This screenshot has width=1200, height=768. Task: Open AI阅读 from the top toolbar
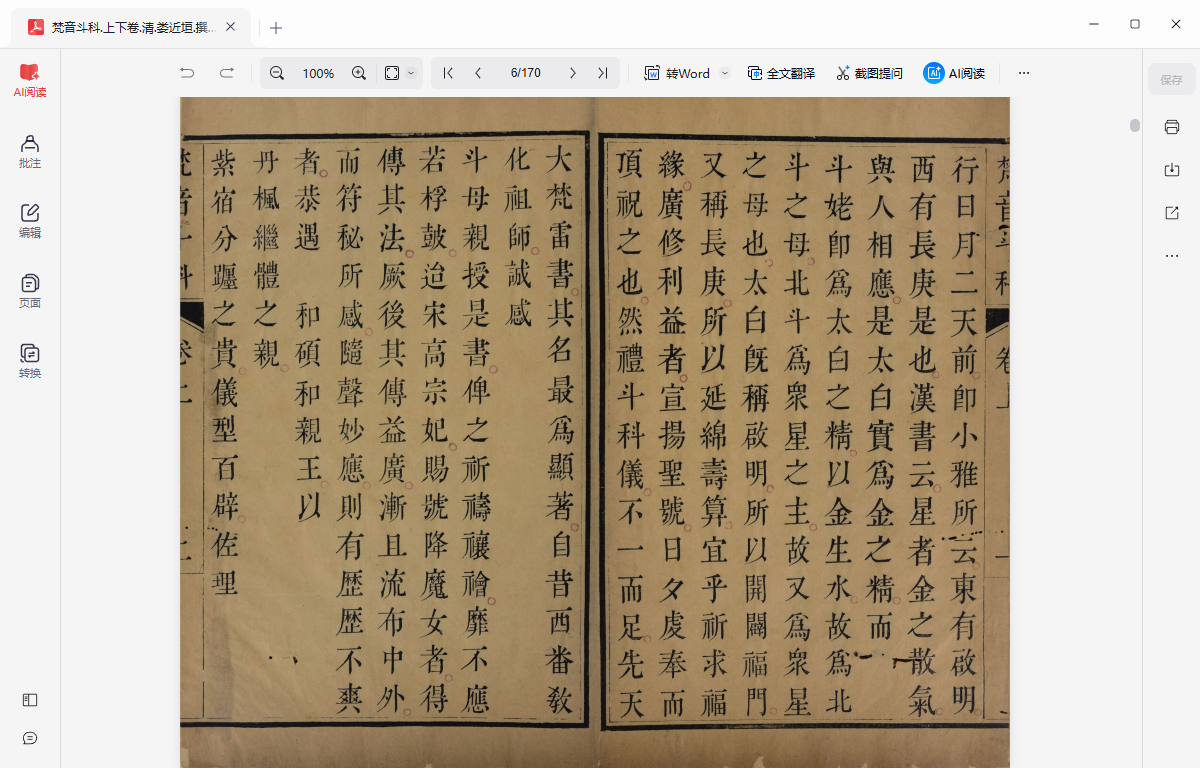click(954, 73)
